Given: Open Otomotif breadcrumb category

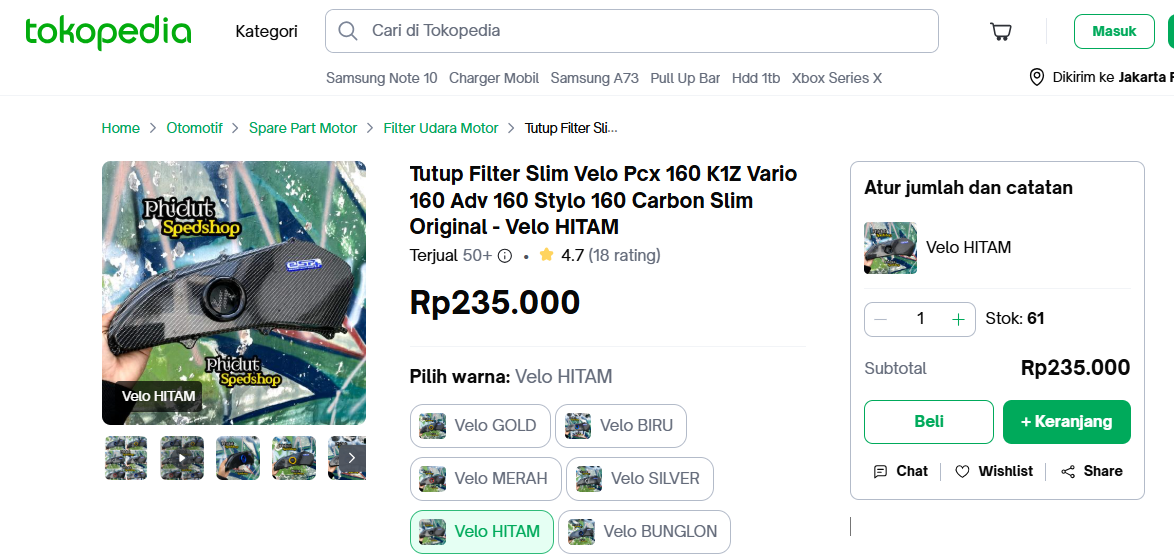Looking at the screenshot, I should [195, 128].
